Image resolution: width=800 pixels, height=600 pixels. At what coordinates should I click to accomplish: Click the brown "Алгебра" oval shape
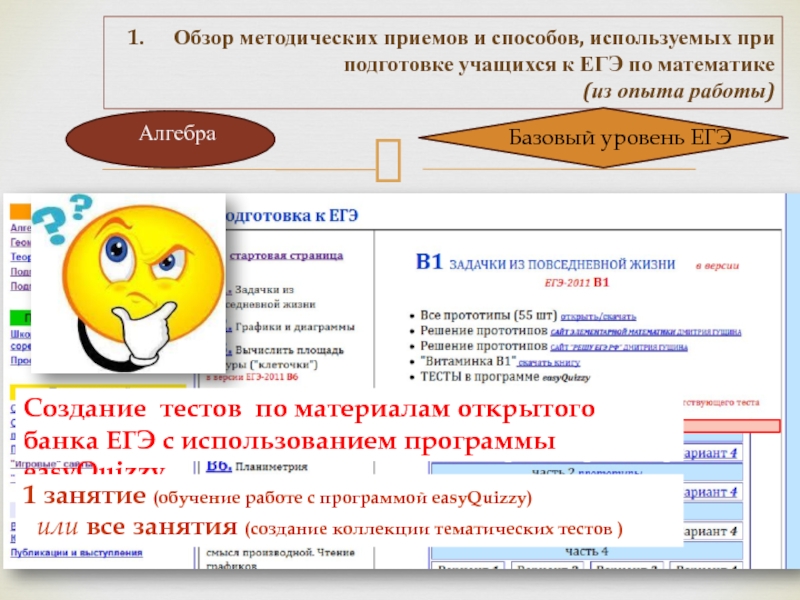[170, 139]
